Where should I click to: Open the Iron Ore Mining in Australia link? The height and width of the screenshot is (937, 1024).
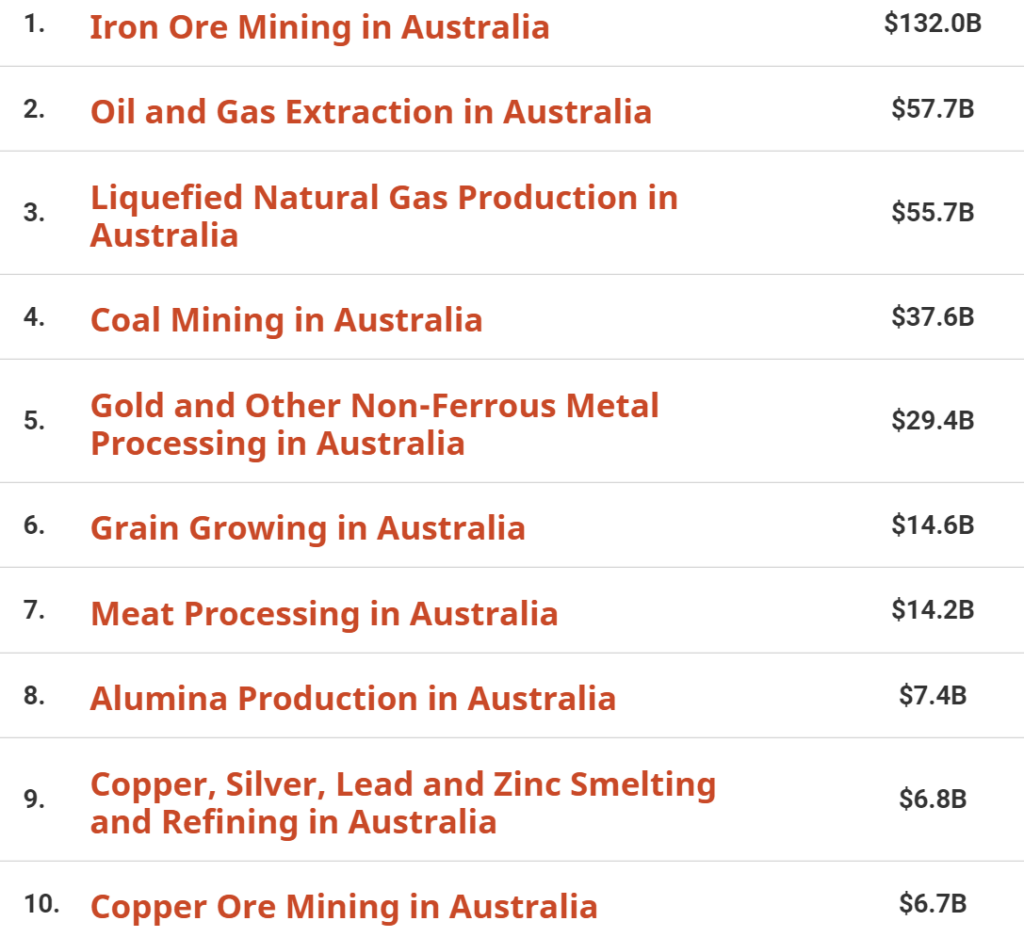tap(319, 27)
